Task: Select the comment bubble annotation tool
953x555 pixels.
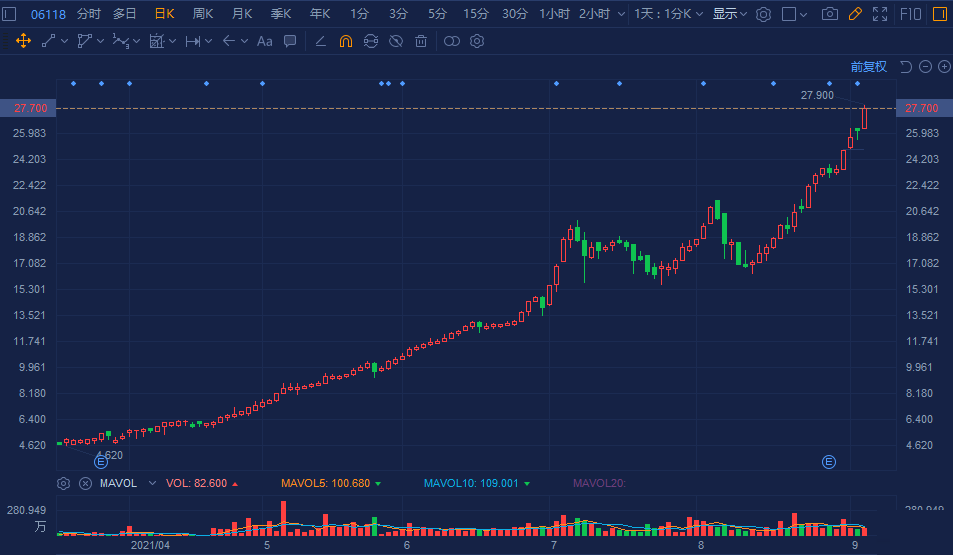Action: [x=290, y=41]
